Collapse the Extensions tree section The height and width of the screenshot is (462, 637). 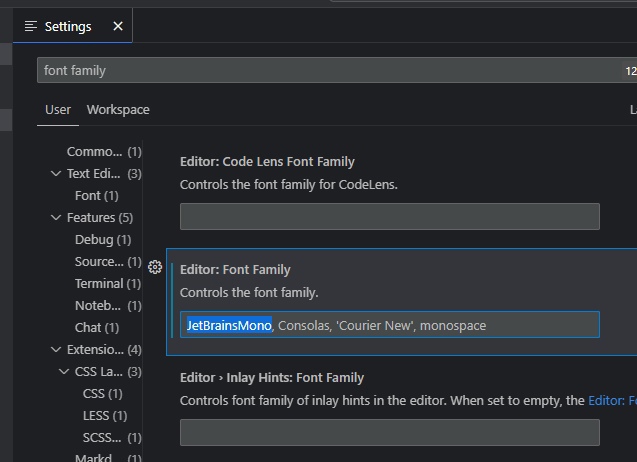pyautogui.click(x=56, y=349)
